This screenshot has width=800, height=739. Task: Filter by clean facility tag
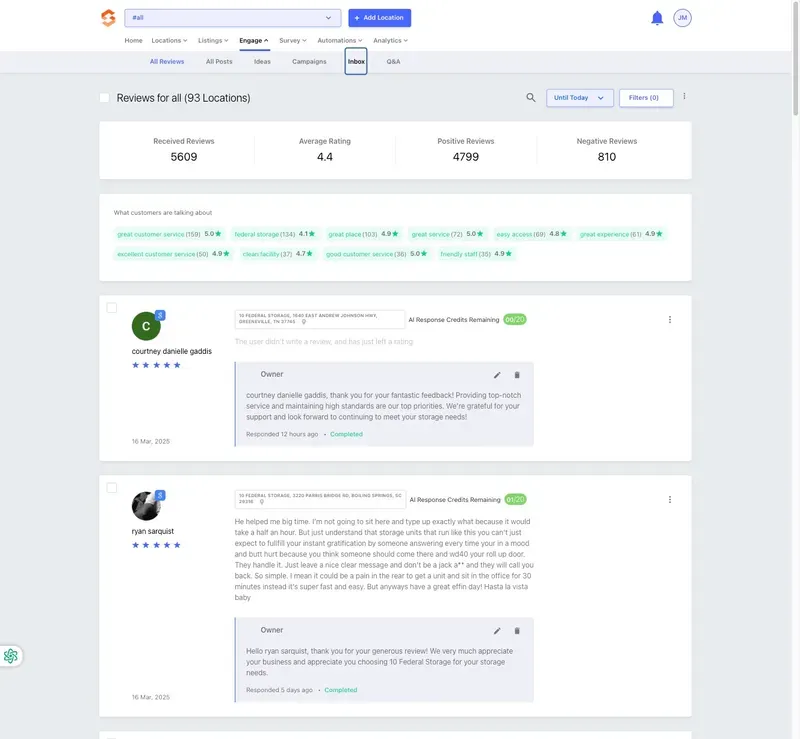[278, 254]
